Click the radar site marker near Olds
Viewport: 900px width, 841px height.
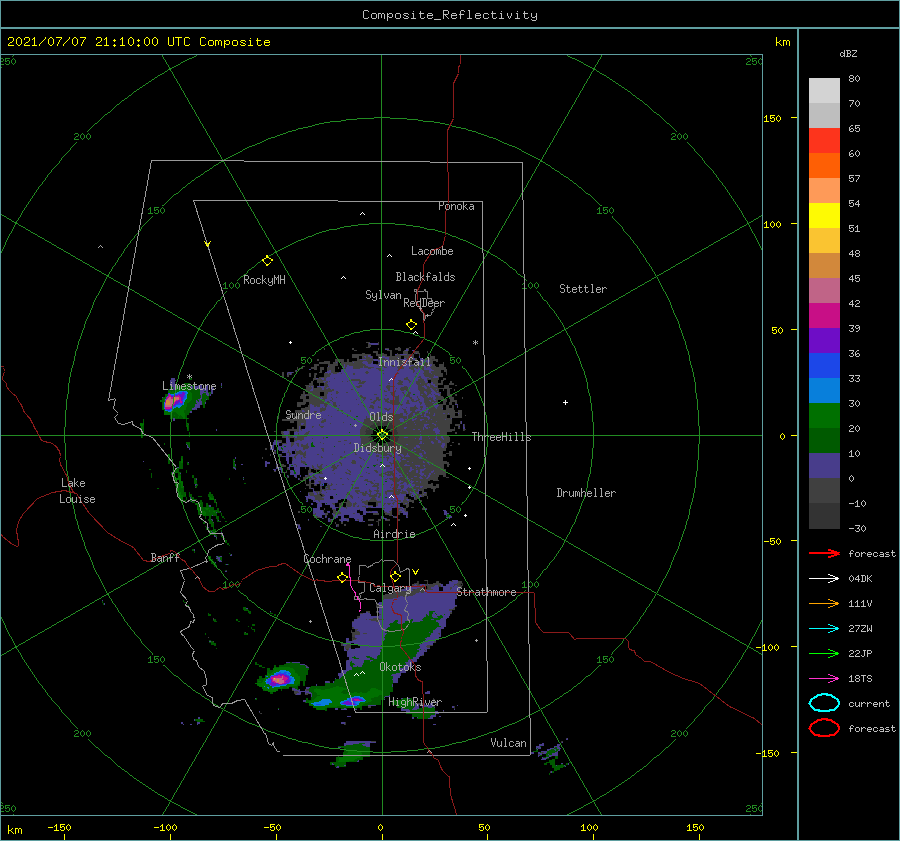coord(382,435)
